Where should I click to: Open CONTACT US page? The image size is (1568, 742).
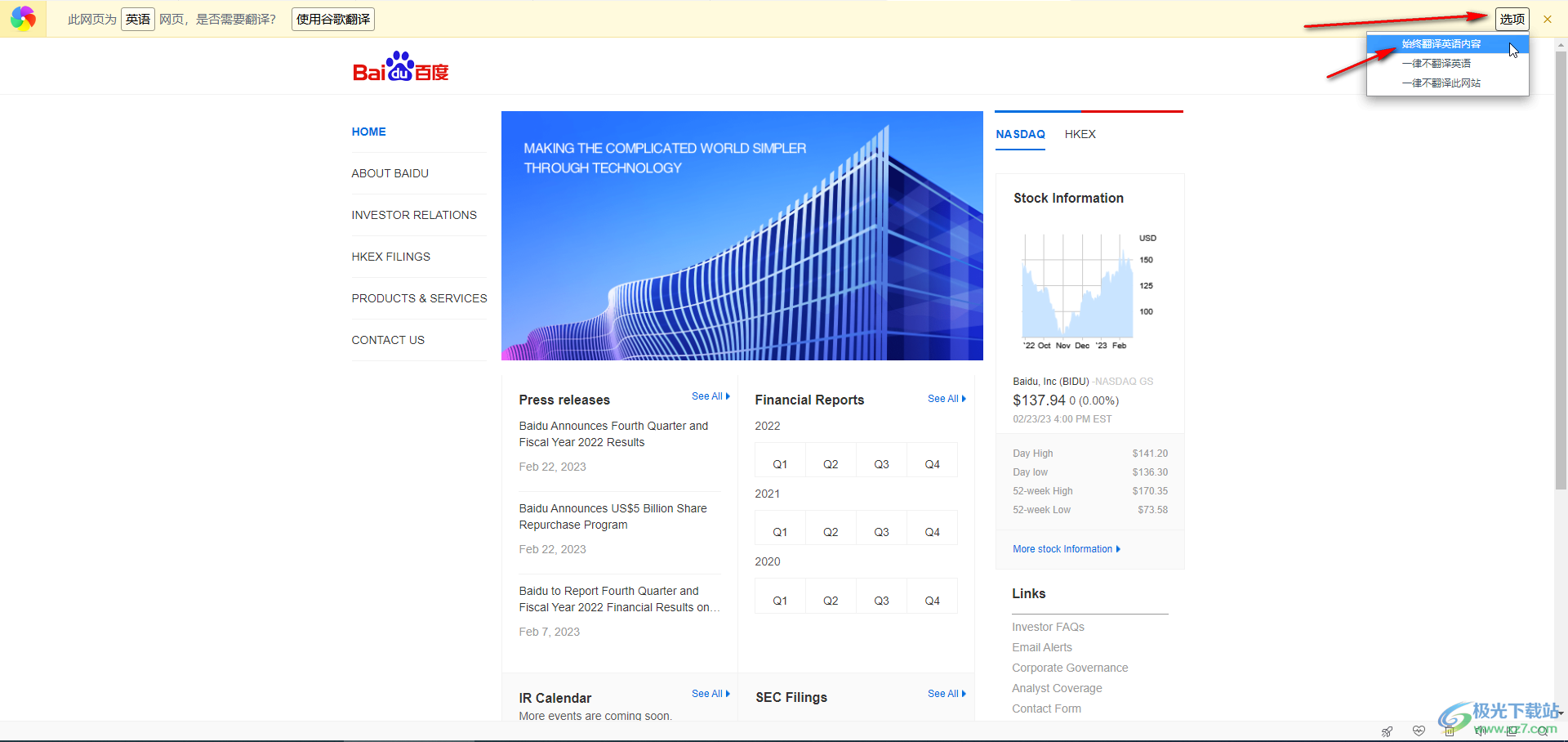388,340
